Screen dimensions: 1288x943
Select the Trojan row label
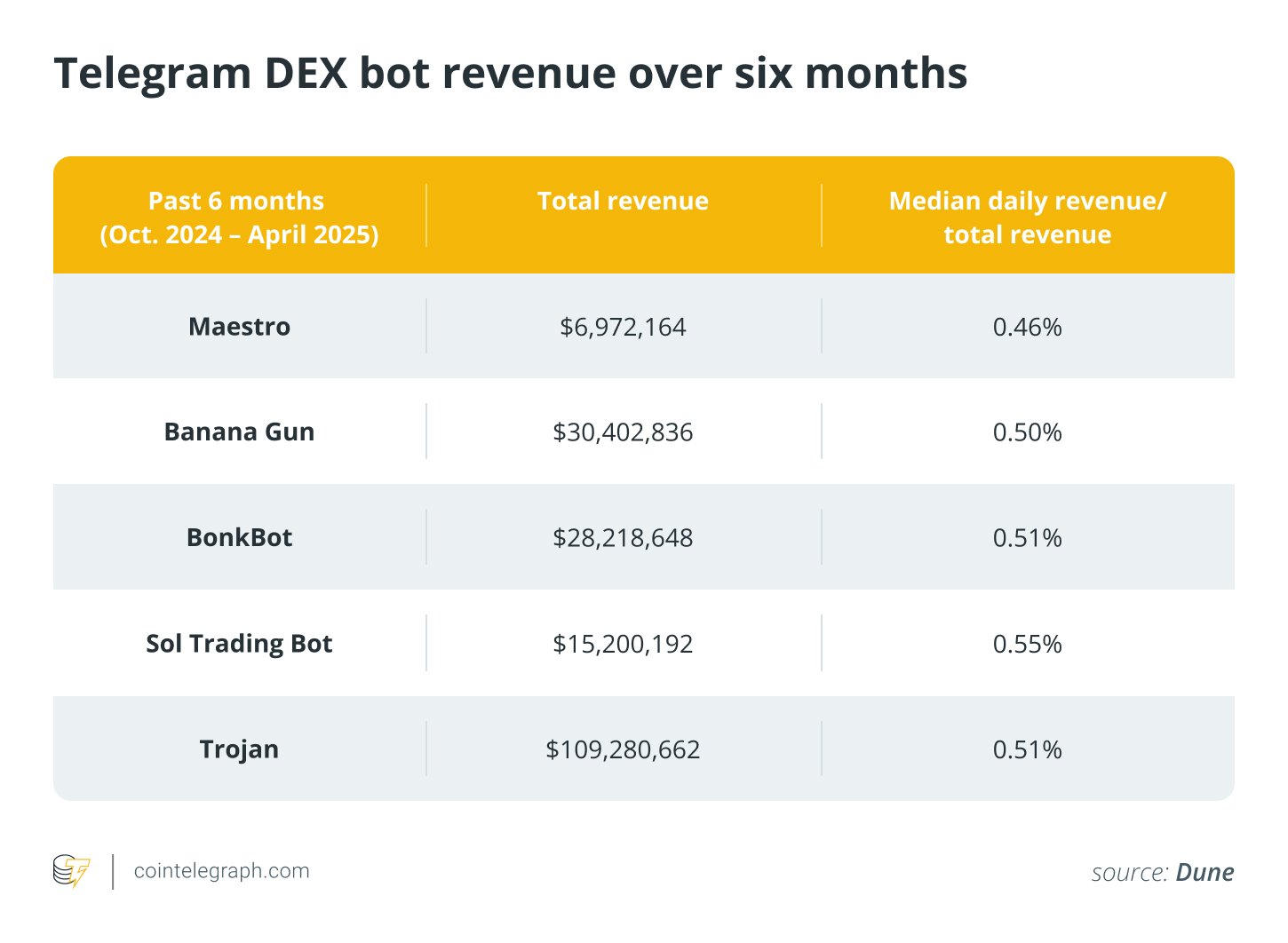pyautogui.click(x=239, y=749)
